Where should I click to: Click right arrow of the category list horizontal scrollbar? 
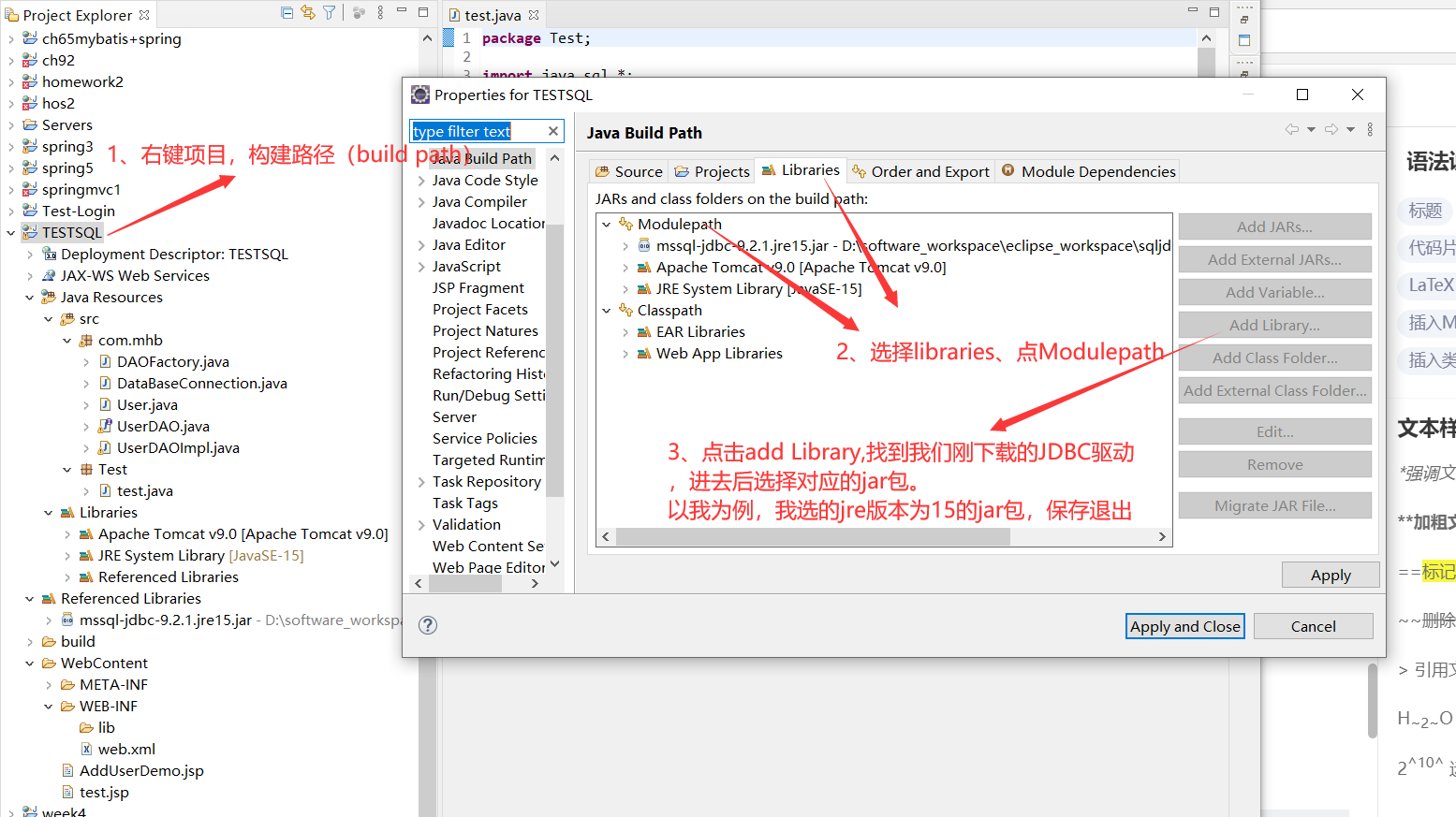tap(535, 583)
